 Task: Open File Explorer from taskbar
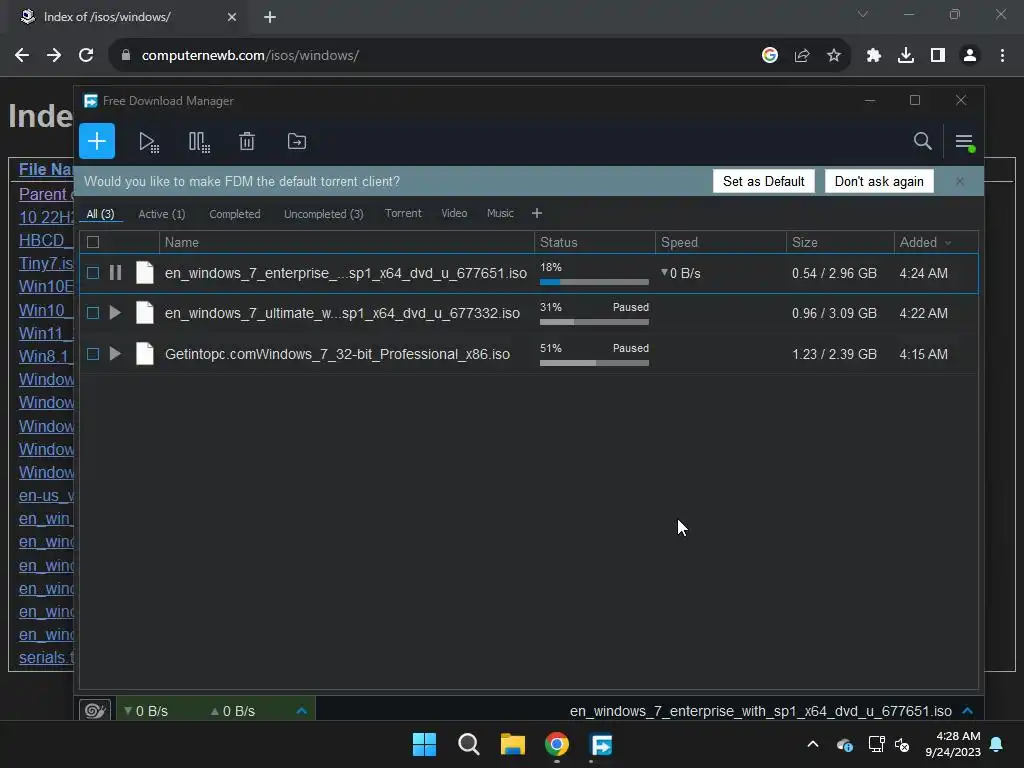coord(513,744)
